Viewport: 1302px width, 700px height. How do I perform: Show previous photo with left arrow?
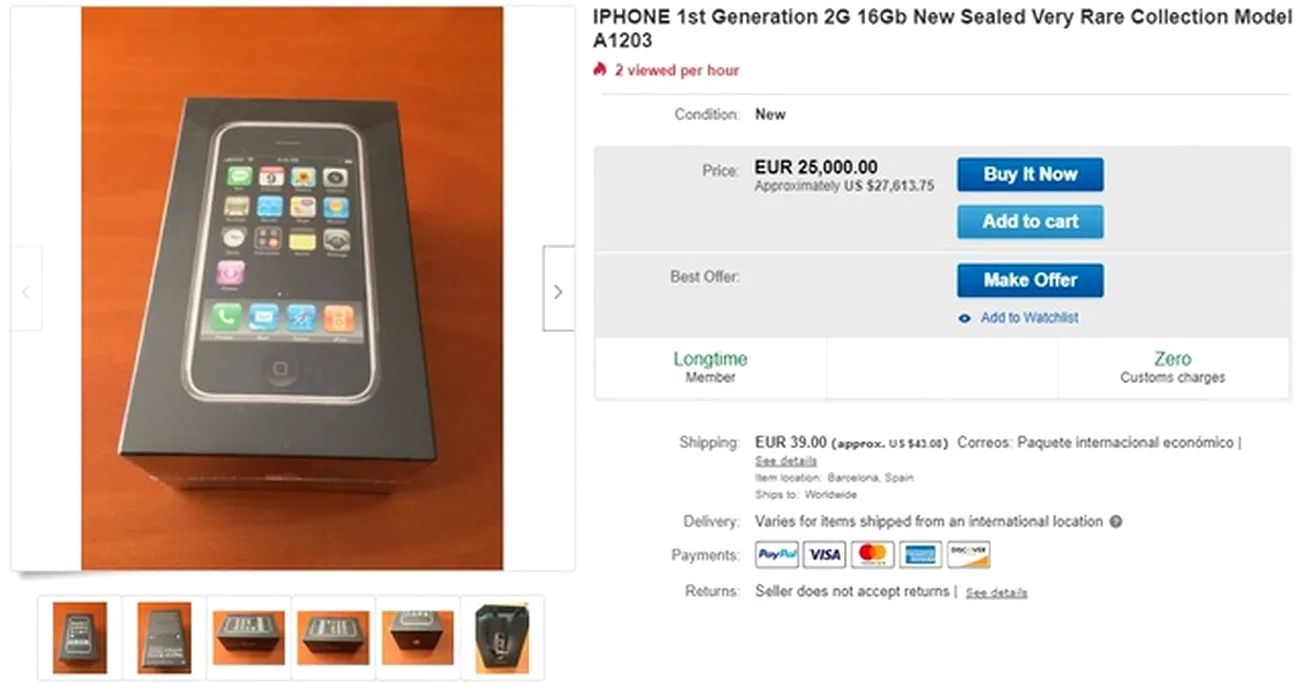(x=26, y=289)
